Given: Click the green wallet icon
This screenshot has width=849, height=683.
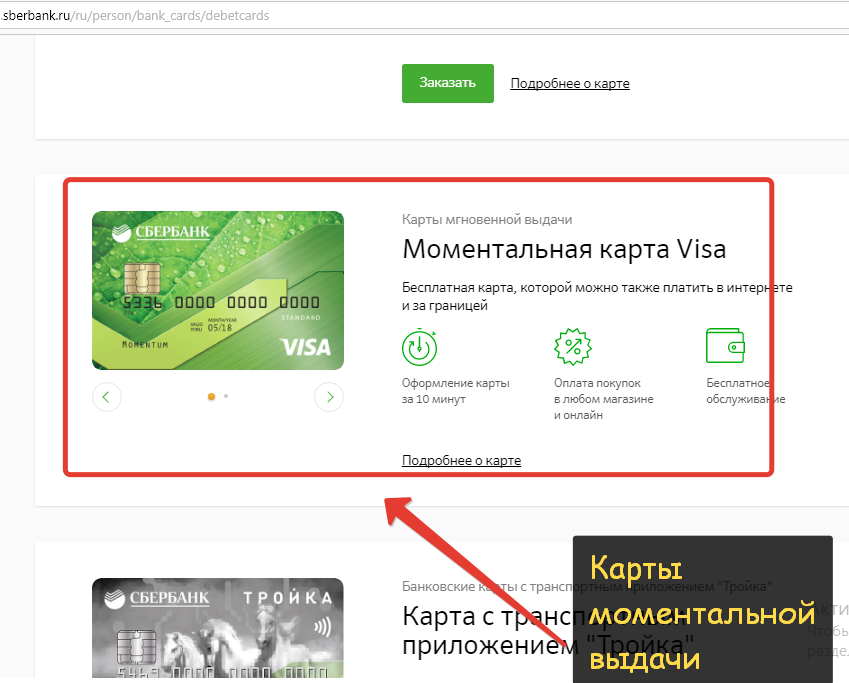Looking at the screenshot, I should (x=726, y=346).
